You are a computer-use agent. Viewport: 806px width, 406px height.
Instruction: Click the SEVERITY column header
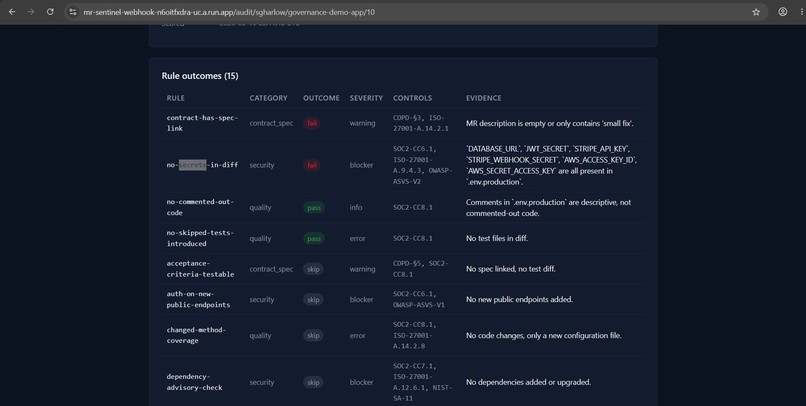[x=366, y=98]
